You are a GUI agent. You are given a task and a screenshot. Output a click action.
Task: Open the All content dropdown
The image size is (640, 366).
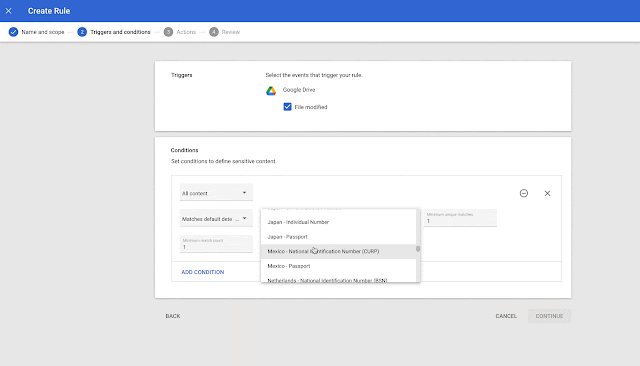[216, 193]
